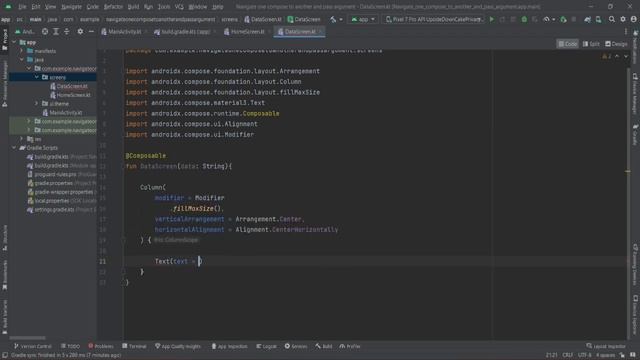640x360 pixels.
Task: Open the Tools menu
Action: click(x=164, y=7)
